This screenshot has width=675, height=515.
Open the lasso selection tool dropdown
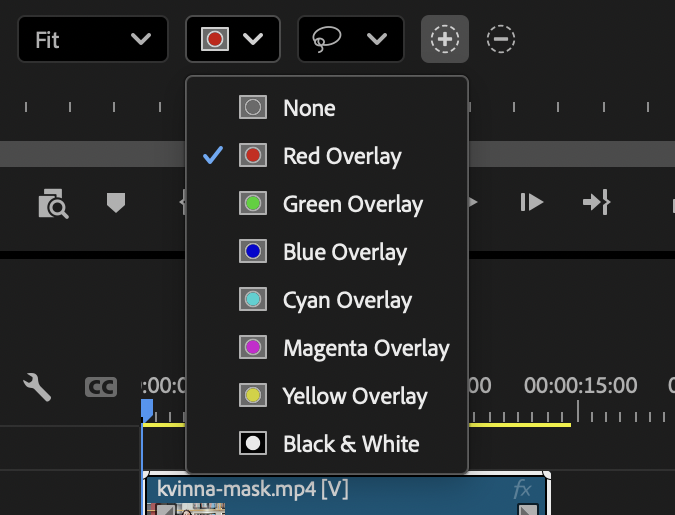(x=351, y=39)
